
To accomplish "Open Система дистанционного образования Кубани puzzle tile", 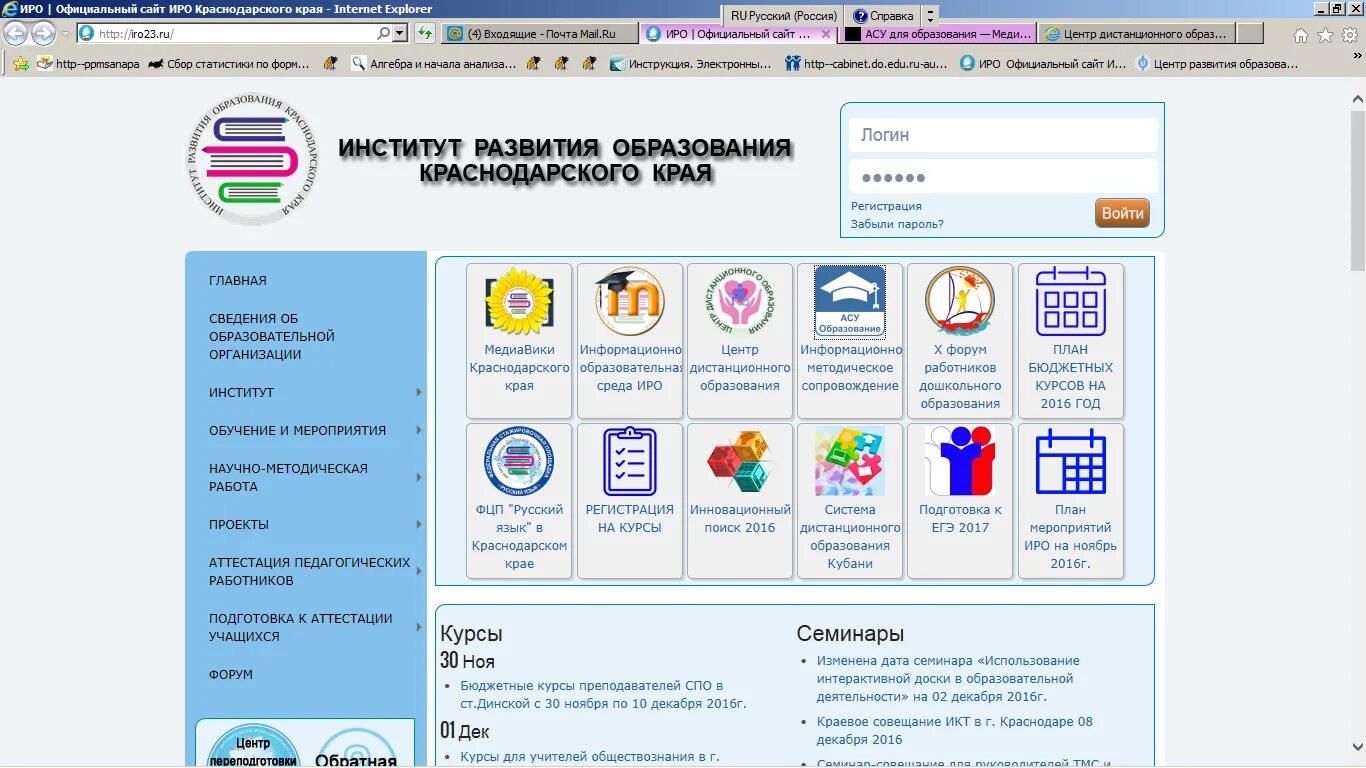I will click(x=849, y=500).
